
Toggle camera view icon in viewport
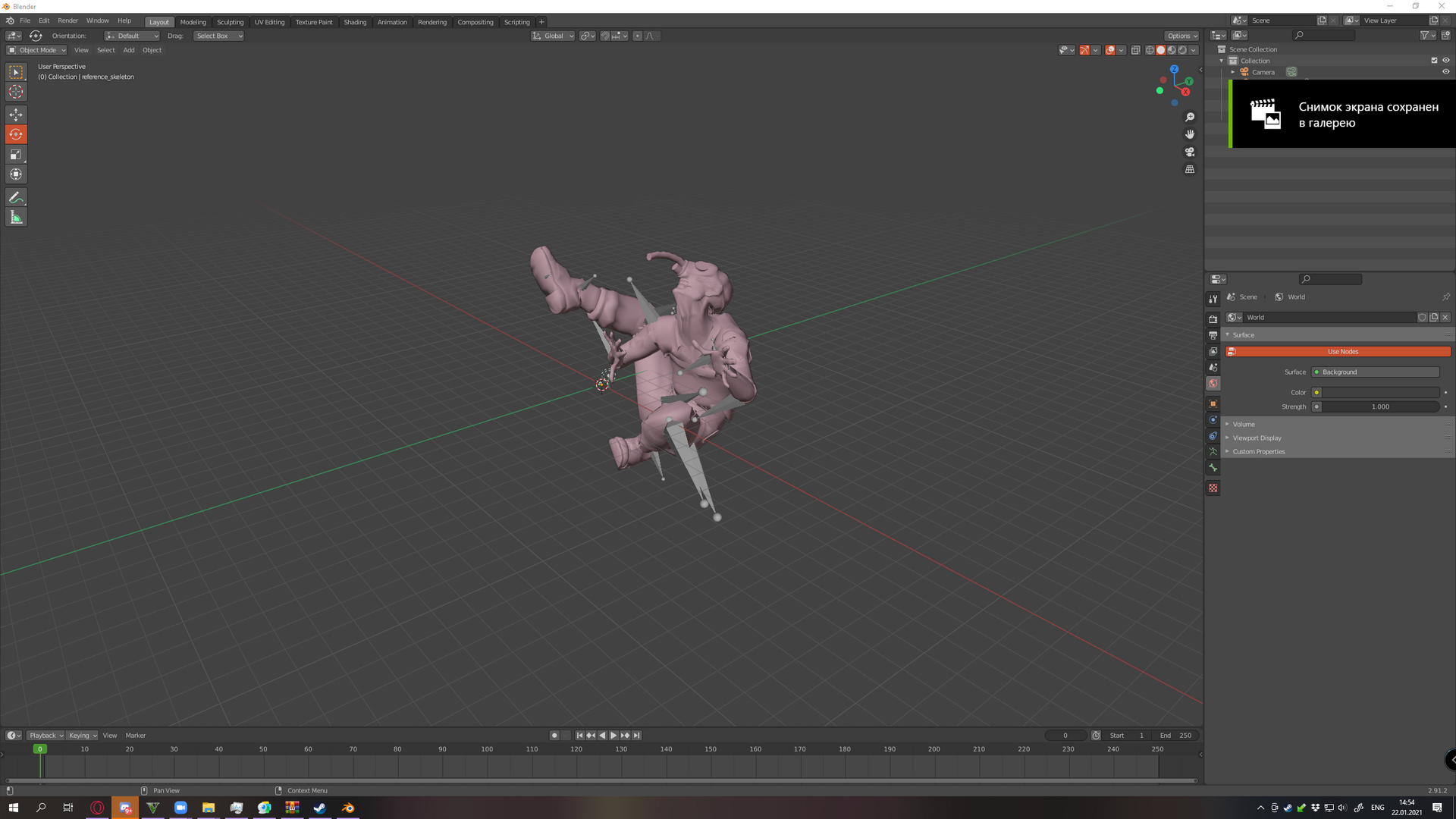1190,152
